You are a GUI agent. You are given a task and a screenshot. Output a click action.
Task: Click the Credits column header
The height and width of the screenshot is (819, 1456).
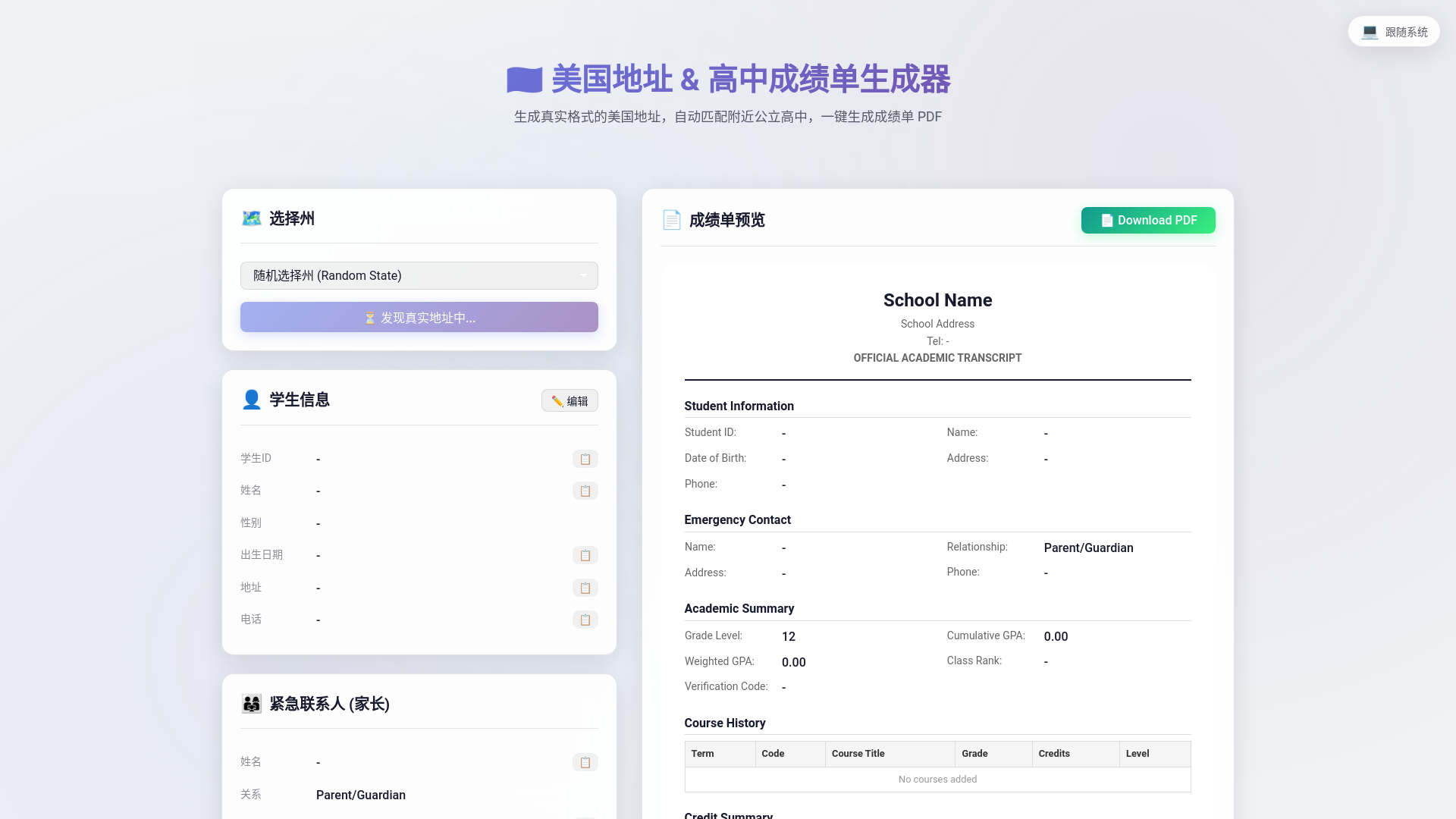[1075, 754]
